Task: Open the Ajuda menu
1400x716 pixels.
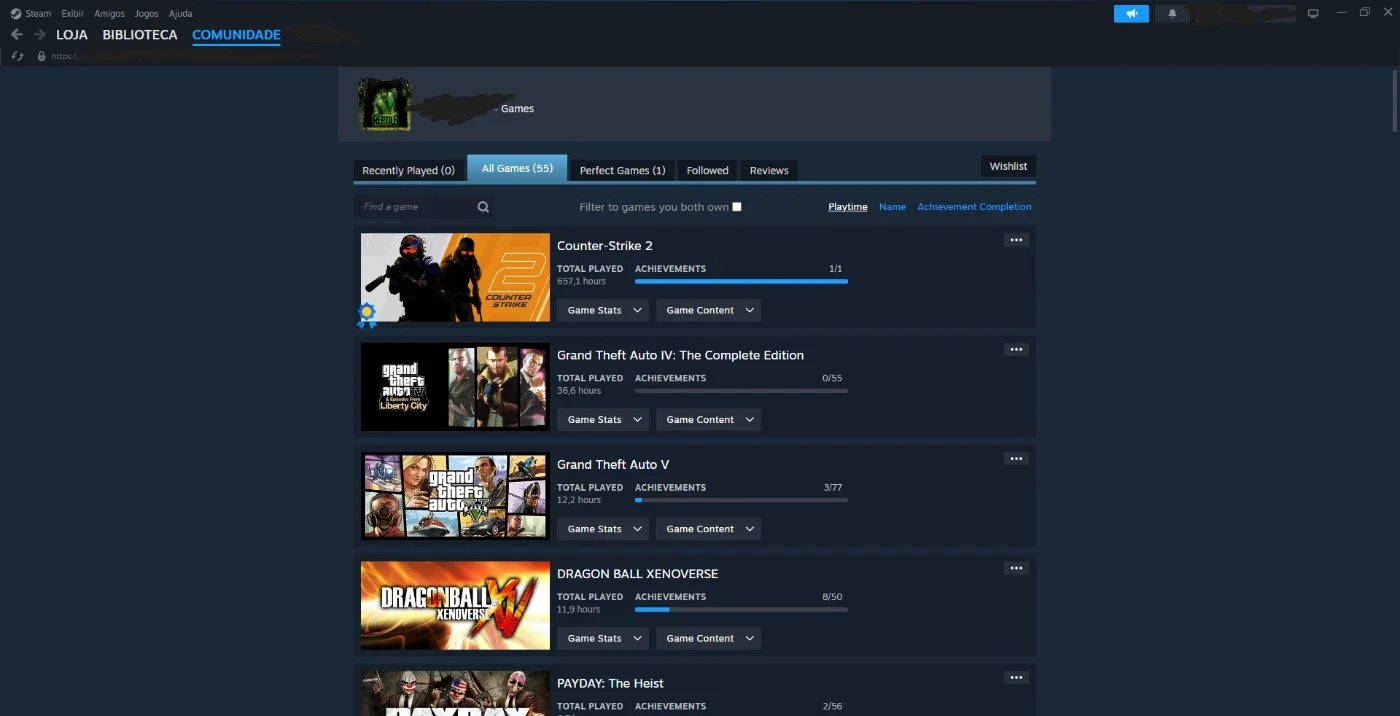Action: click(180, 14)
